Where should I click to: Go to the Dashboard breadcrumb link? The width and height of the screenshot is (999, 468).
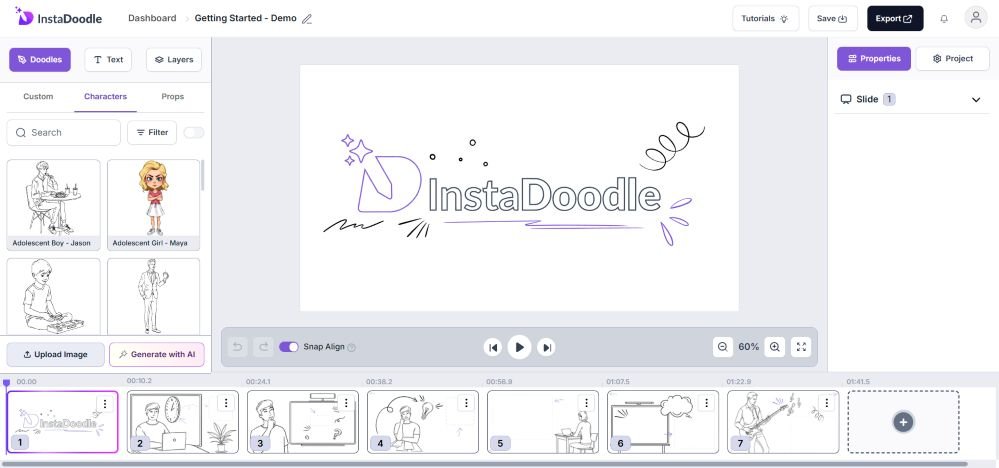[x=152, y=18]
